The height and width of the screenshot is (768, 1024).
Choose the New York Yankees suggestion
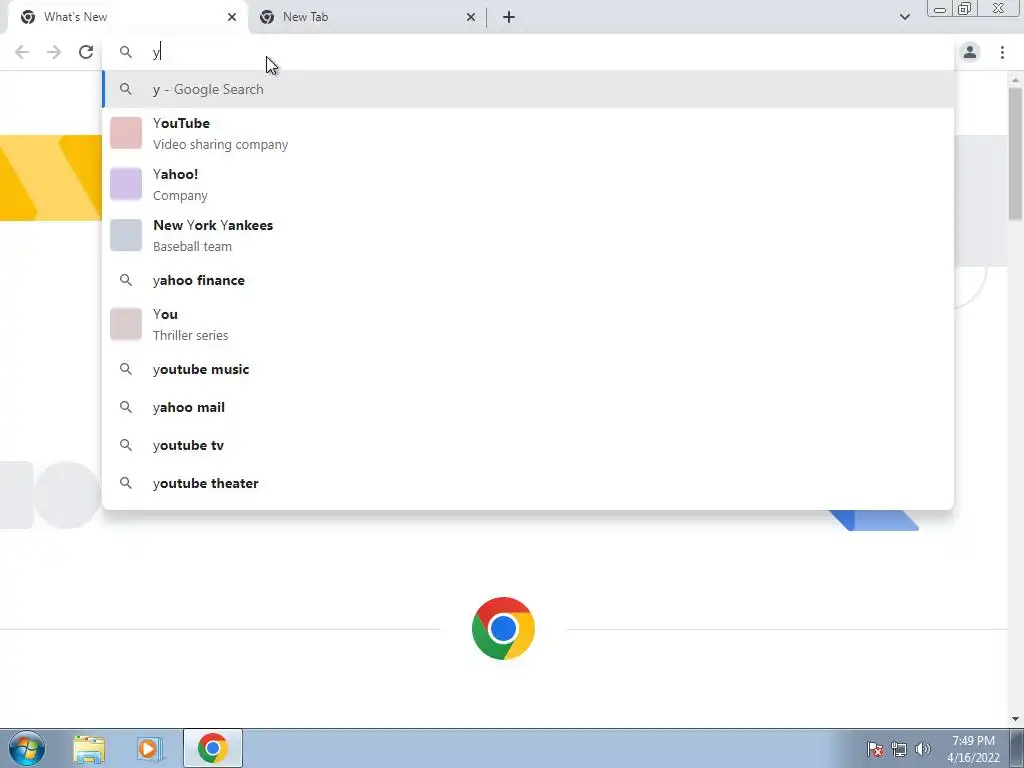528,235
